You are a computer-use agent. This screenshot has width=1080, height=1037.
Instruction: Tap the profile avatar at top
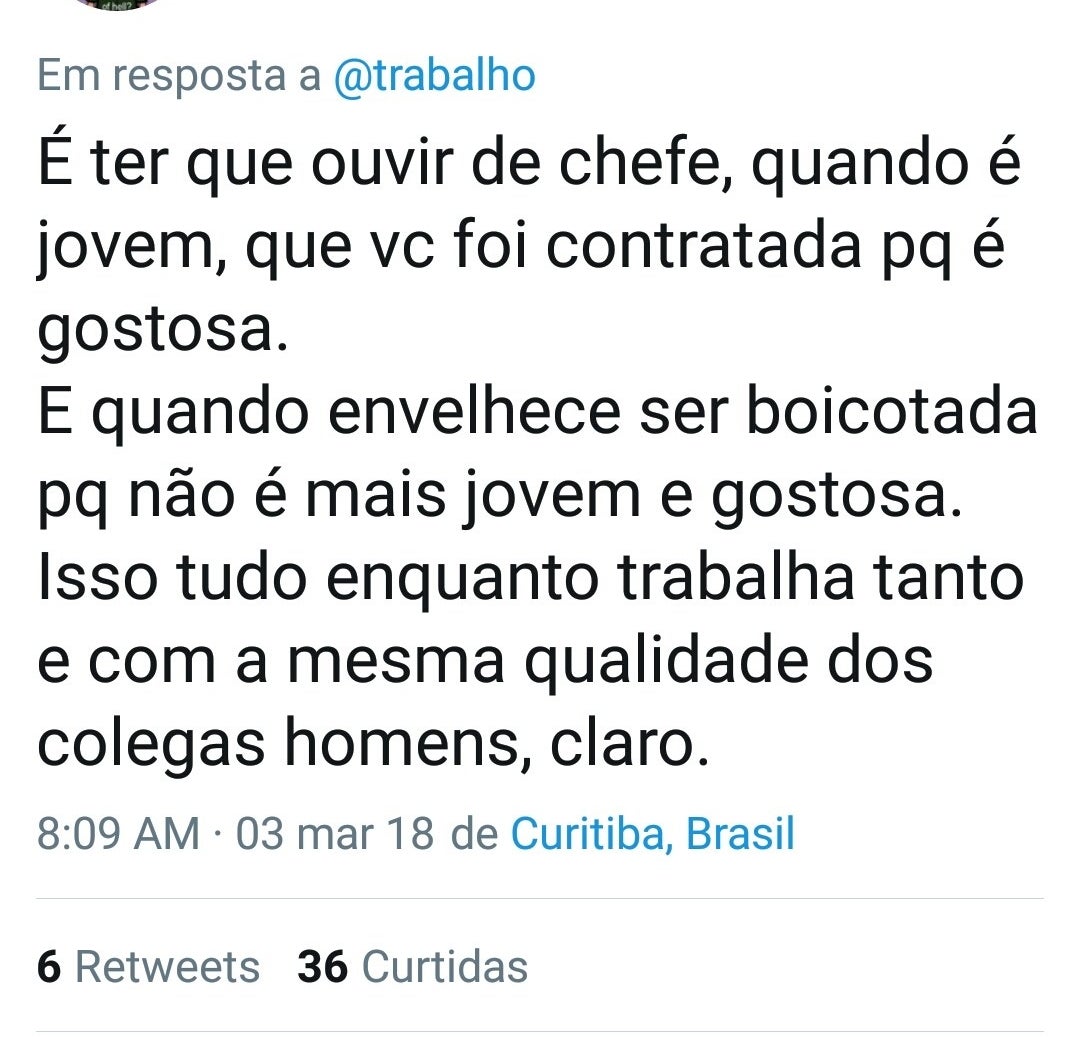pos(120,5)
